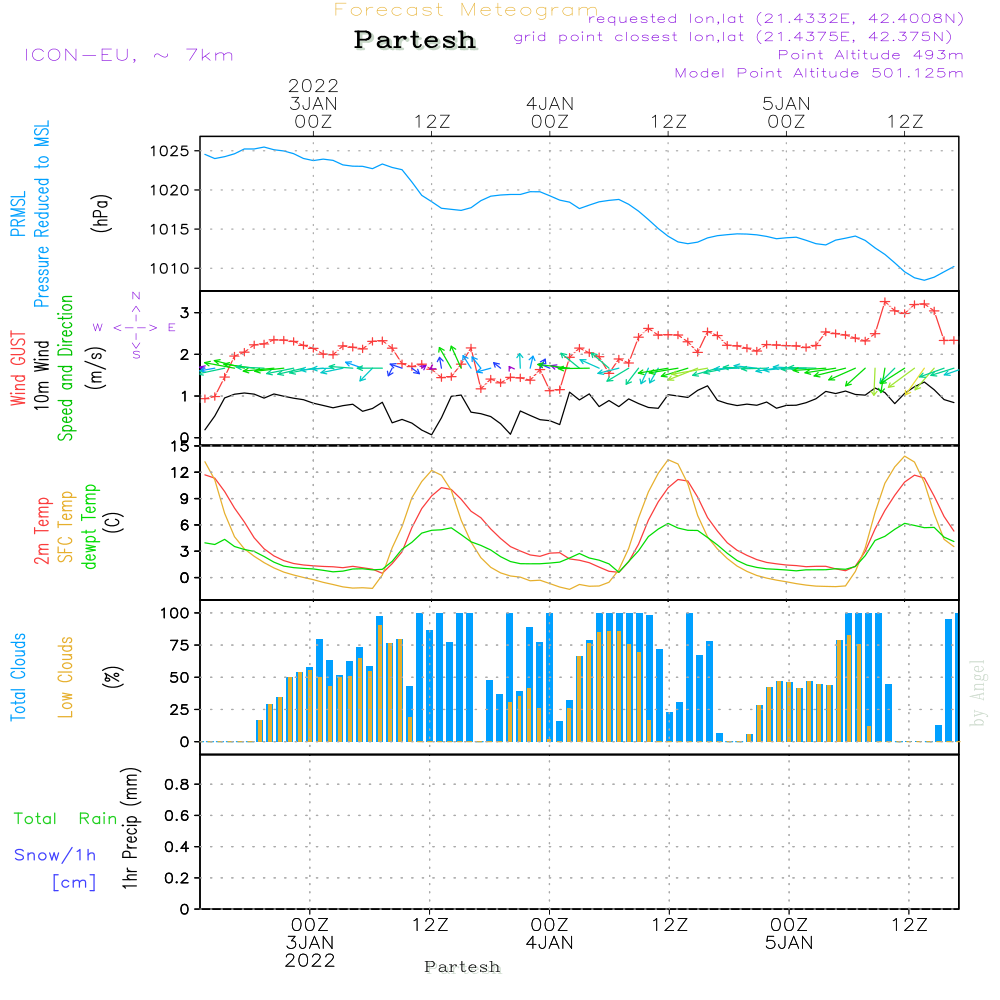
Task: Click the purple N-E-S-W compass rose
Action: click(x=136, y=327)
